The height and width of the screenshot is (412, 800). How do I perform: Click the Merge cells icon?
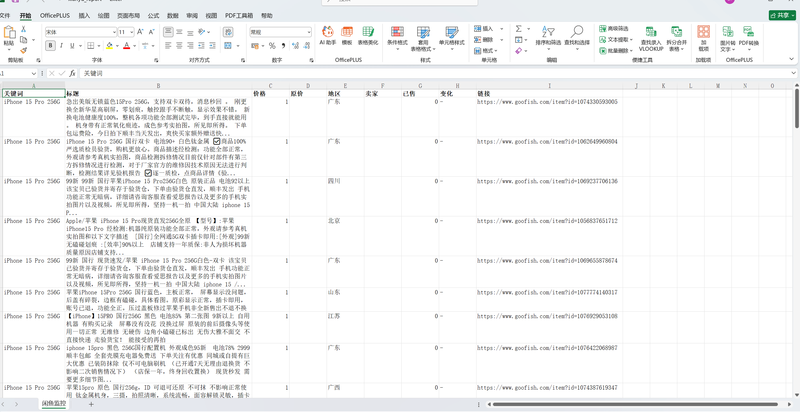point(227,45)
